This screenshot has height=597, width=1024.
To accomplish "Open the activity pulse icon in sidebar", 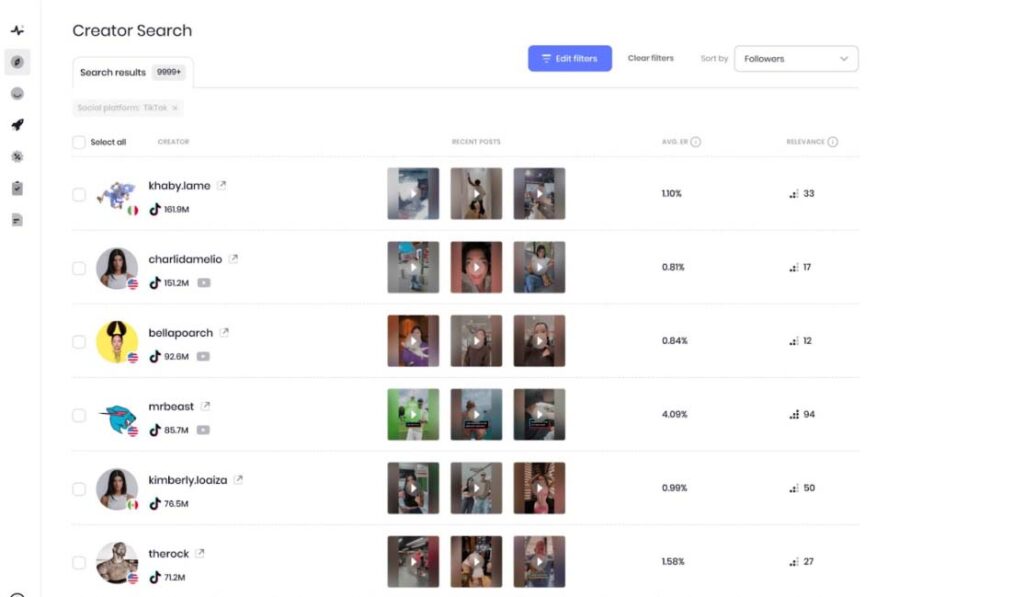I will pos(18,30).
